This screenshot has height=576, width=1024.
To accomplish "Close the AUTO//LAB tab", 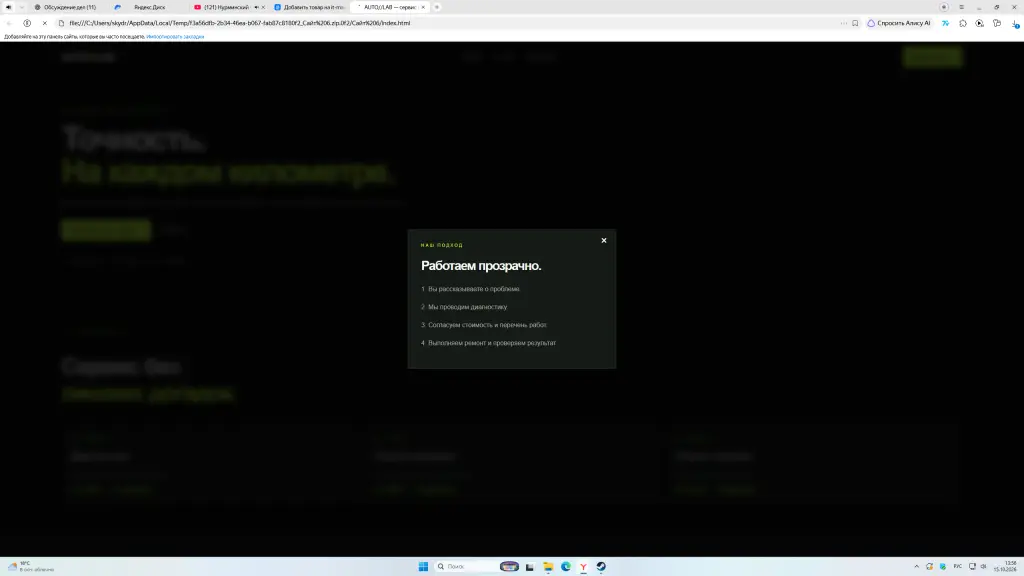I will [x=423, y=7].
